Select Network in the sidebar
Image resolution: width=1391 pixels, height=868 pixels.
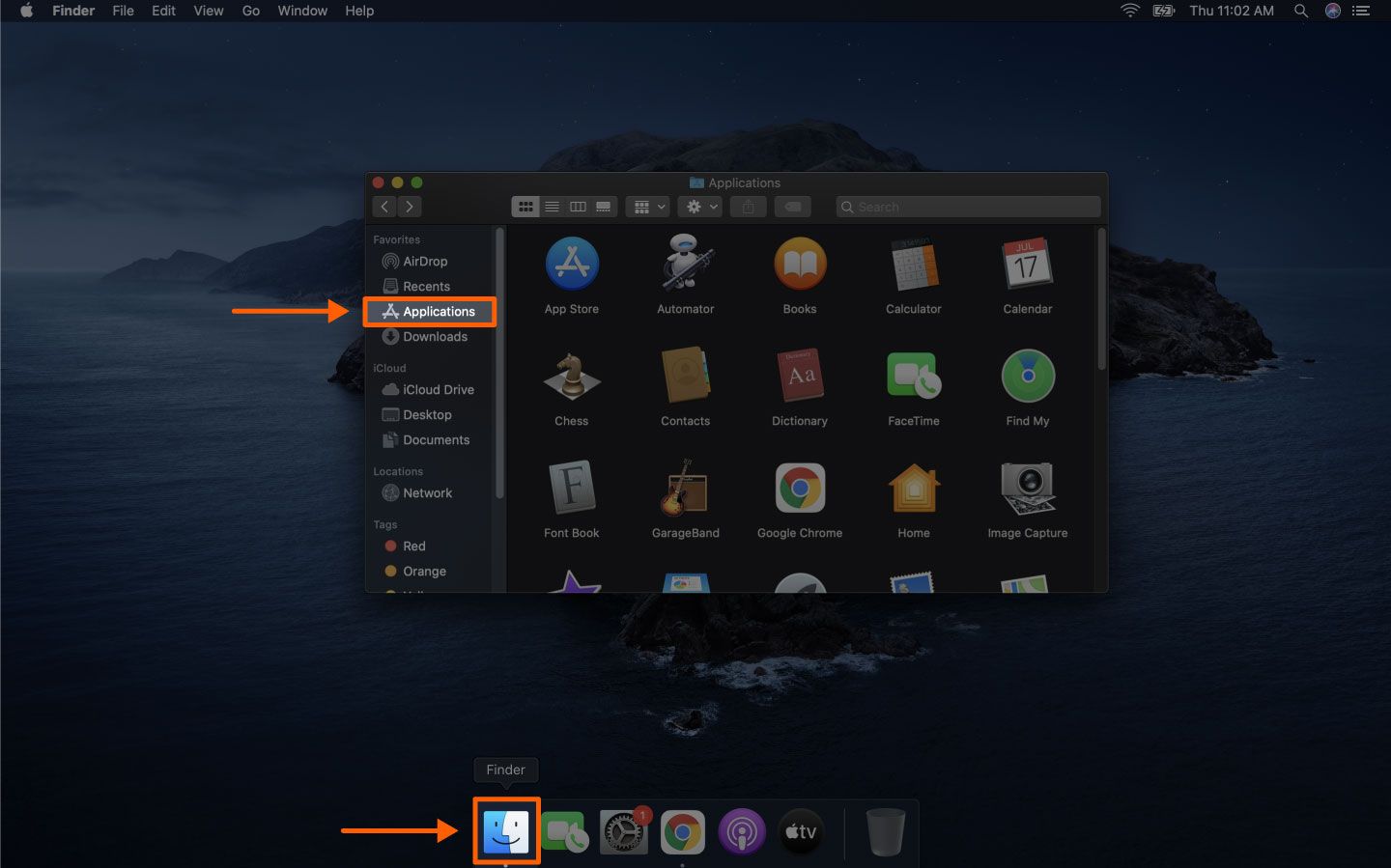pos(429,493)
